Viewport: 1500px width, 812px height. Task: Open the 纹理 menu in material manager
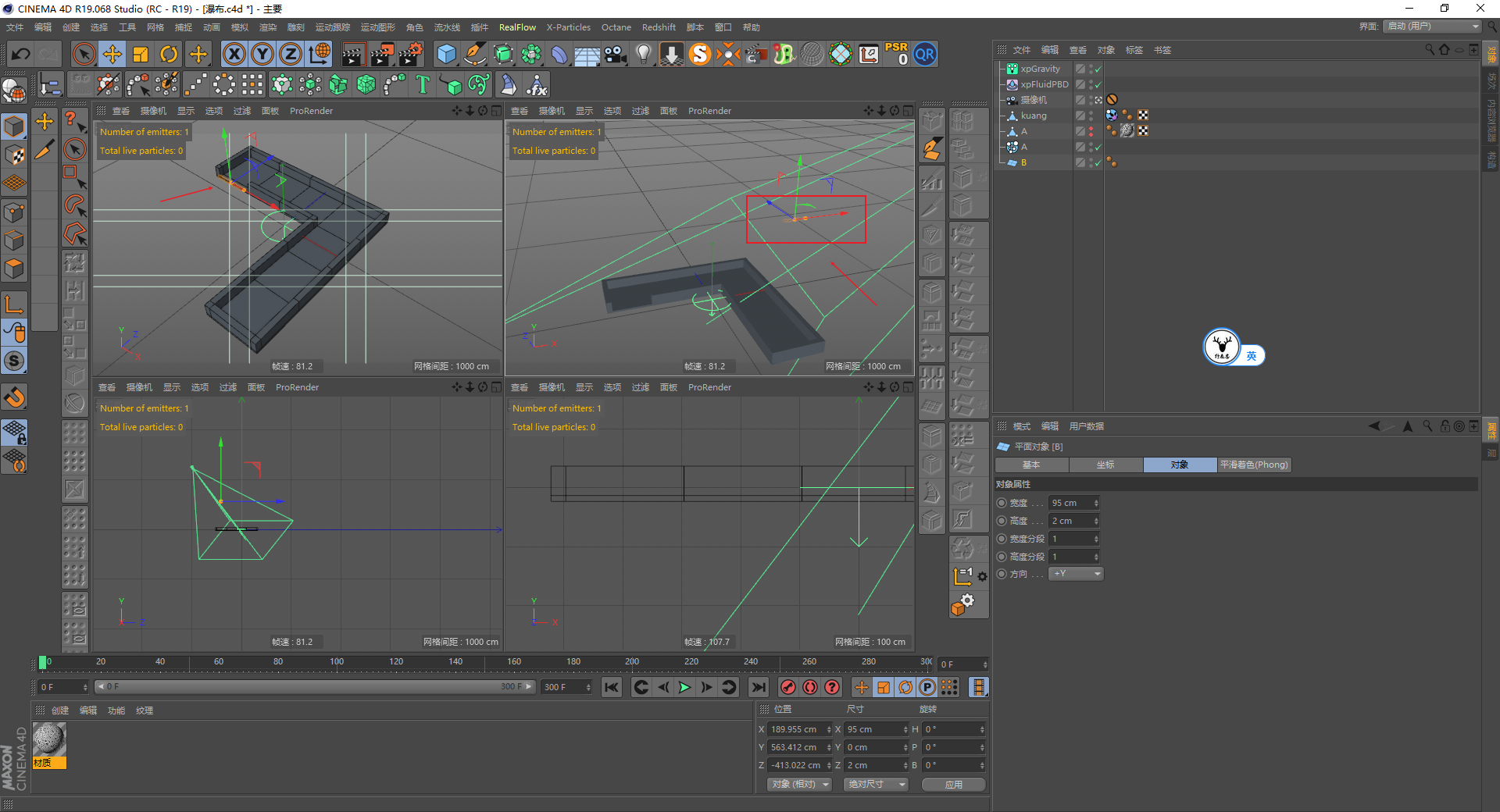click(145, 710)
